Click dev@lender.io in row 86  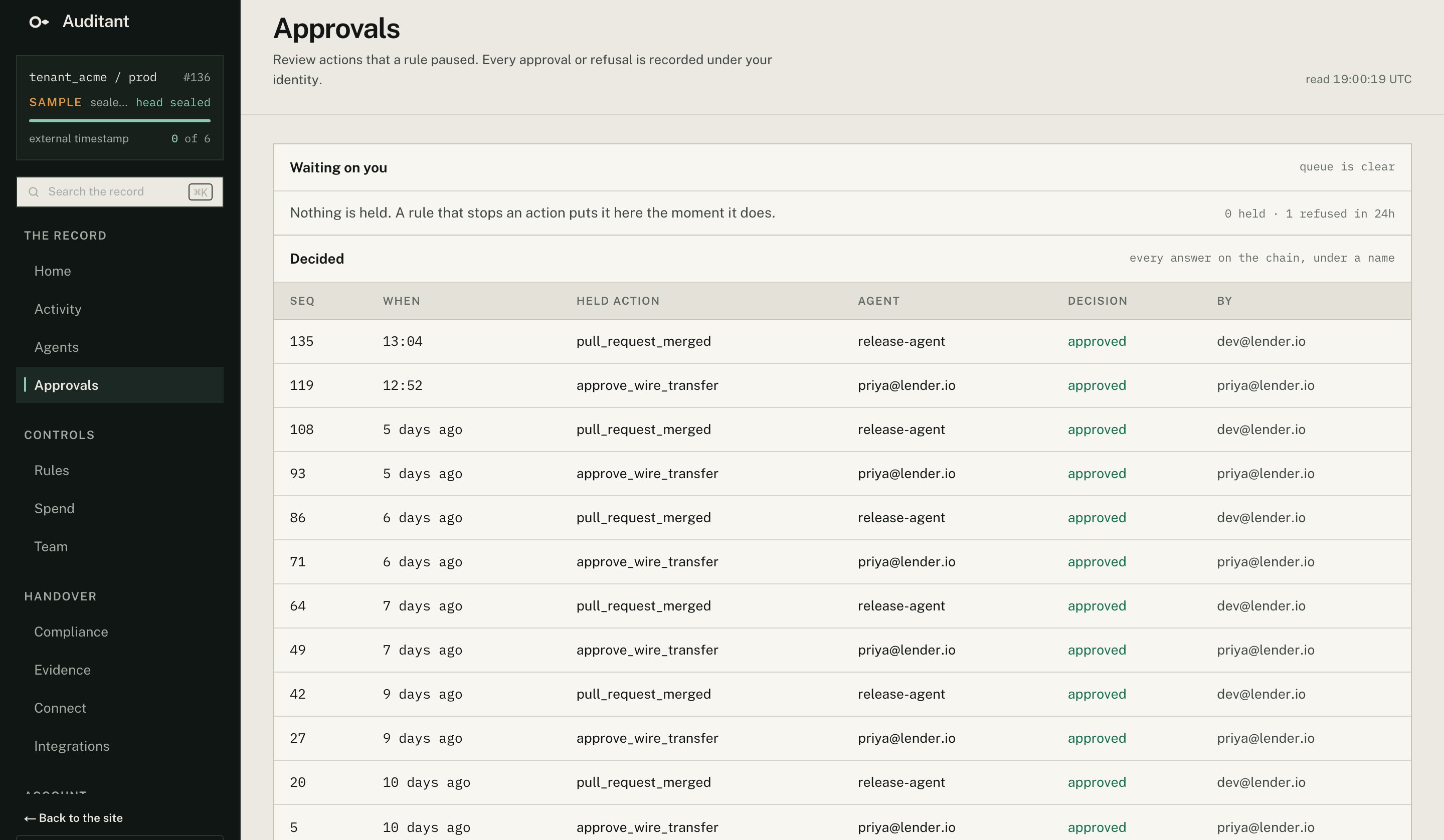(x=1260, y=518)
